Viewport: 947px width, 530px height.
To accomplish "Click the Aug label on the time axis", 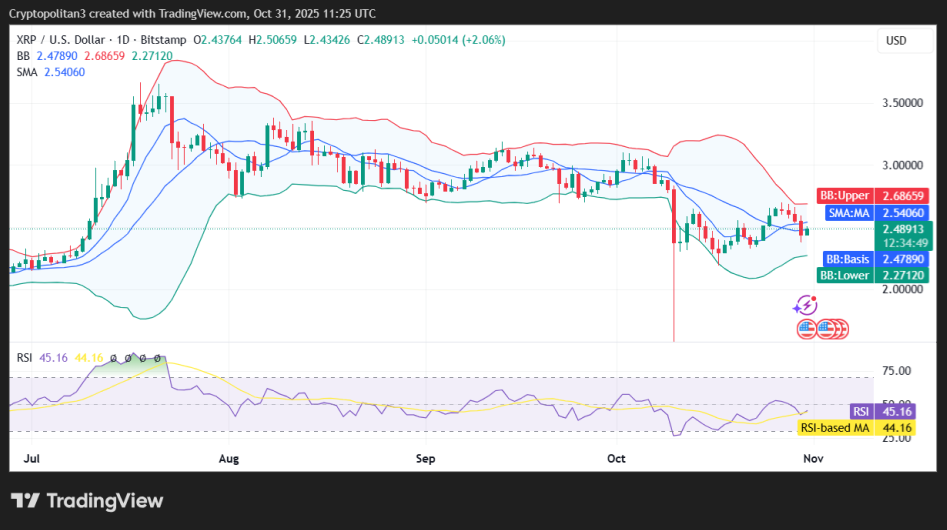I will [x=229, y=460].
